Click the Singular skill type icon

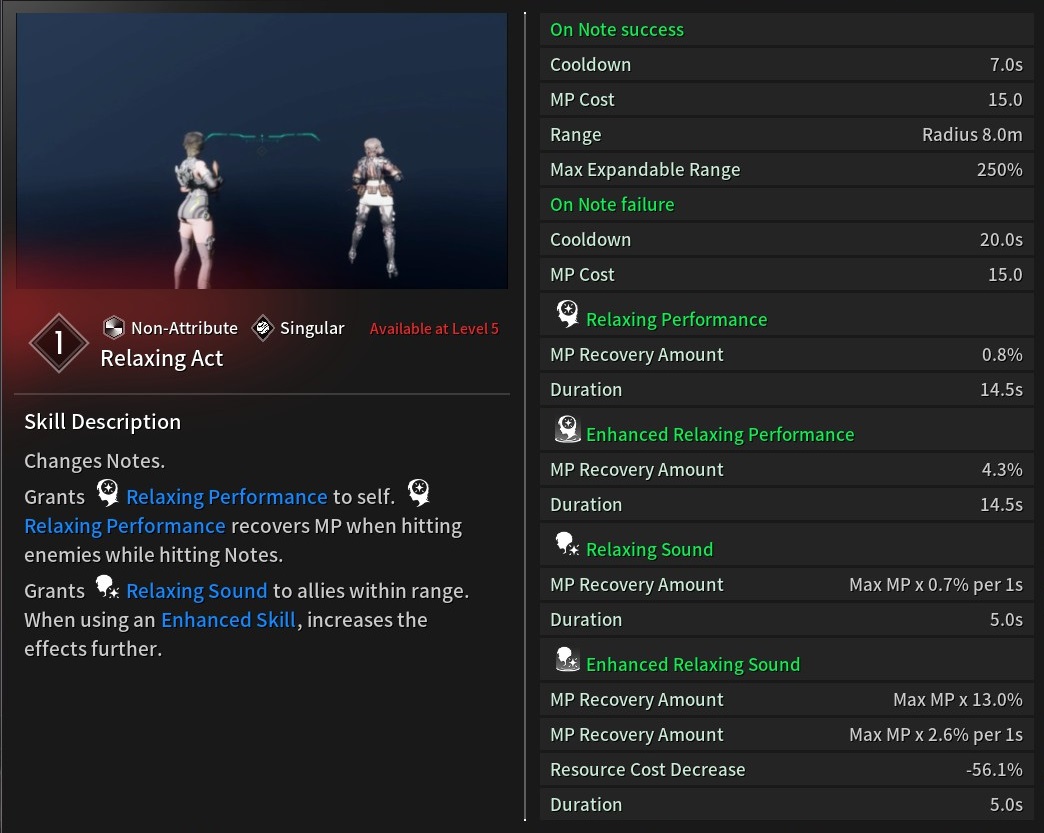[263, 328]
